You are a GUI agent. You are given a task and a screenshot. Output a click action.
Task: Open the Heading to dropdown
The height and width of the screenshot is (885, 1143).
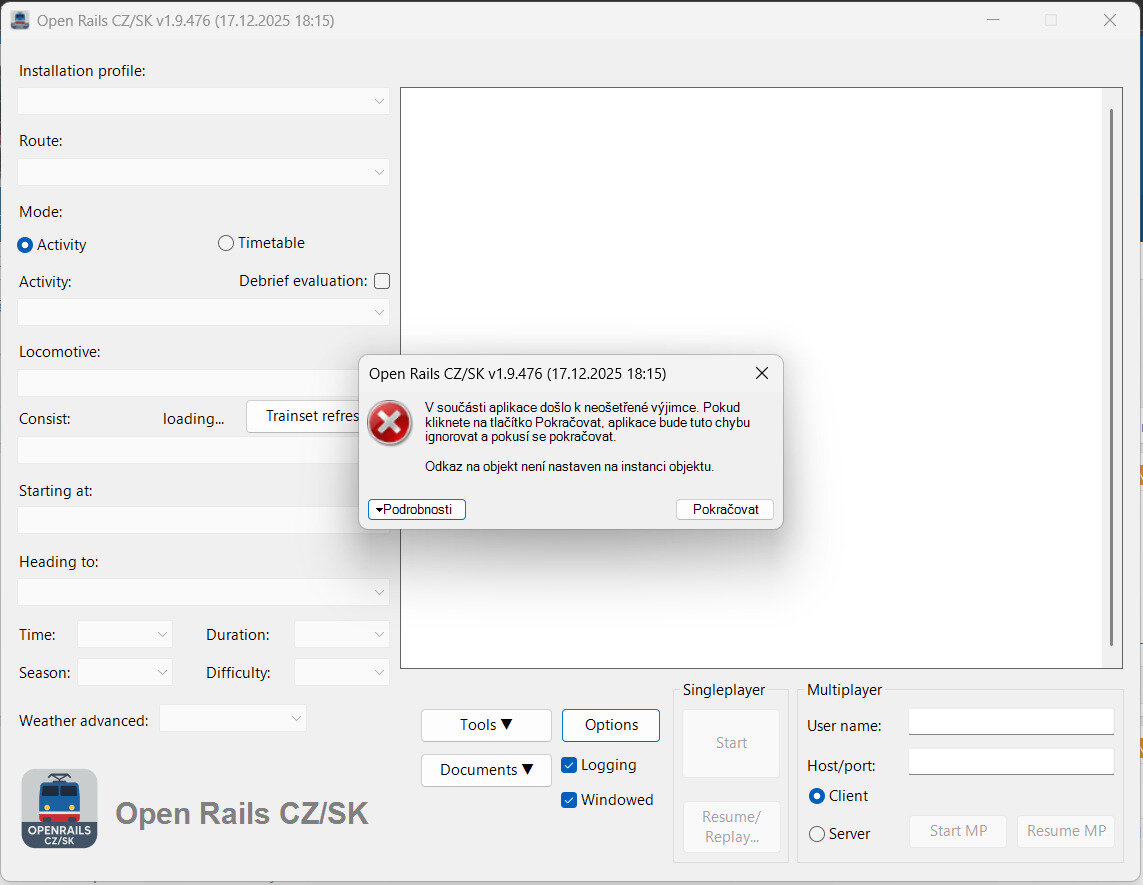point(203,592)
